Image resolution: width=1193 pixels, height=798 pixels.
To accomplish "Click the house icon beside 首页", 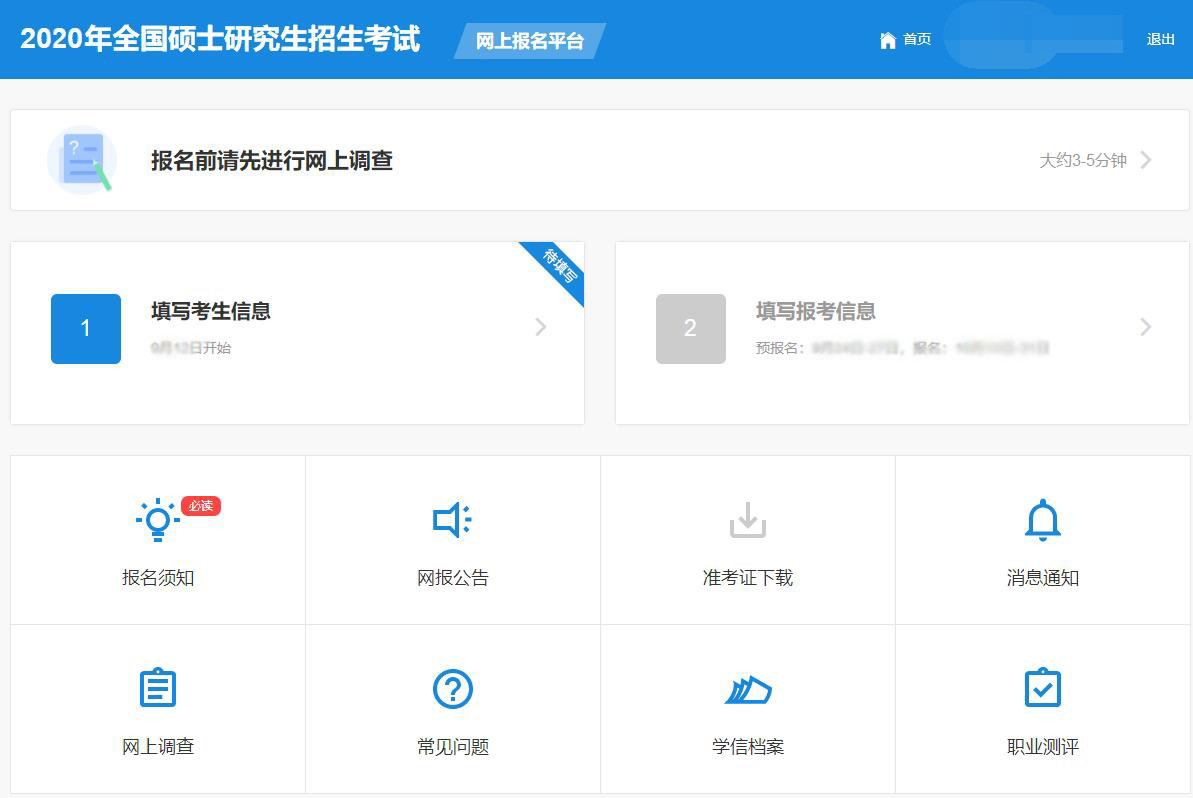I will (888, 39).
